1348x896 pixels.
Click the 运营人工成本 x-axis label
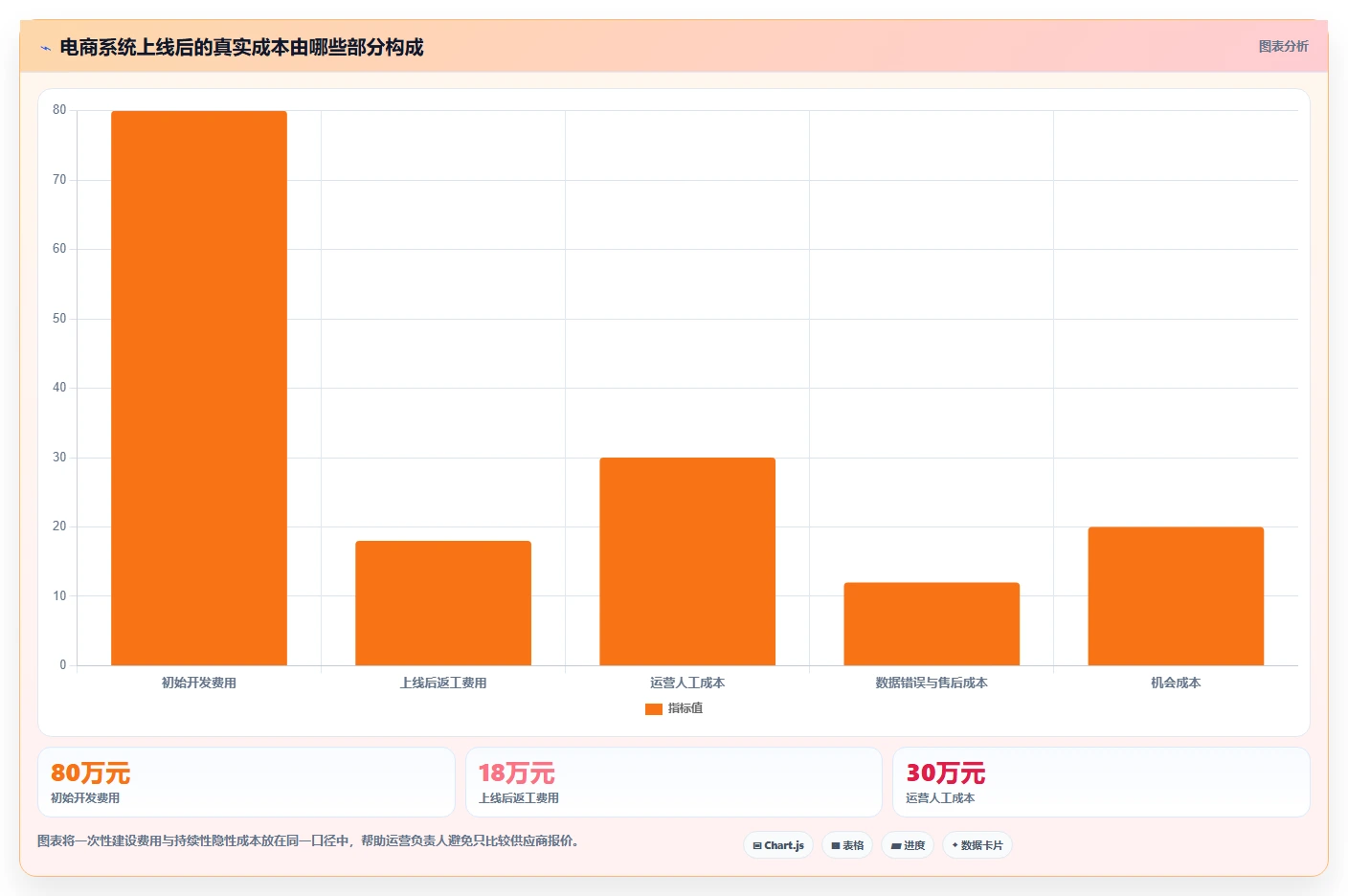tap(687, 683)
